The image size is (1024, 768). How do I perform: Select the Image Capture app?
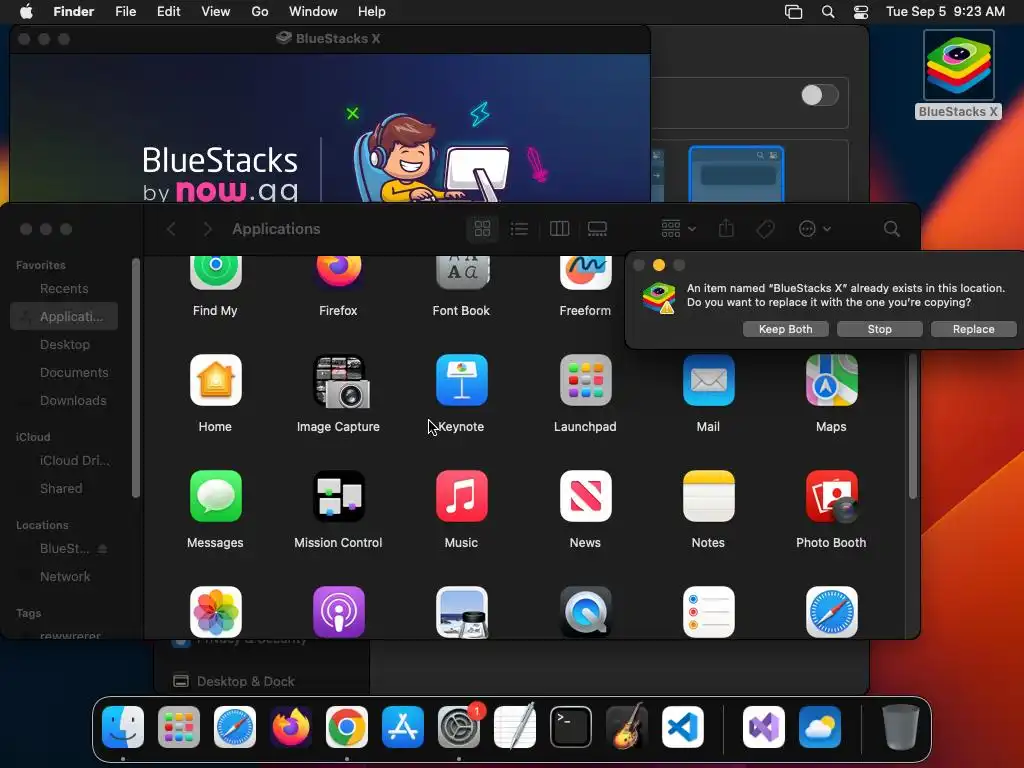coord(342,381)
